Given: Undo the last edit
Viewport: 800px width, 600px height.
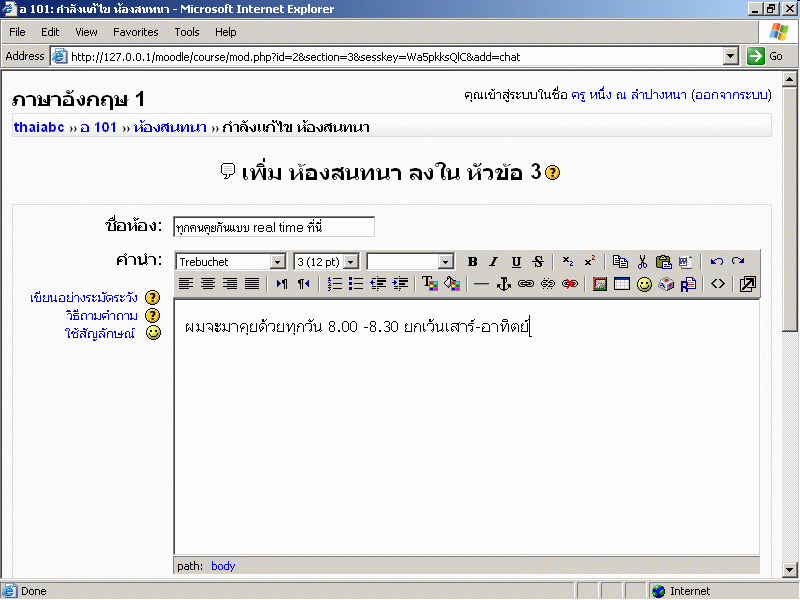Looking at the screenshot, I should pyautogui.click(x=716, y=262).
